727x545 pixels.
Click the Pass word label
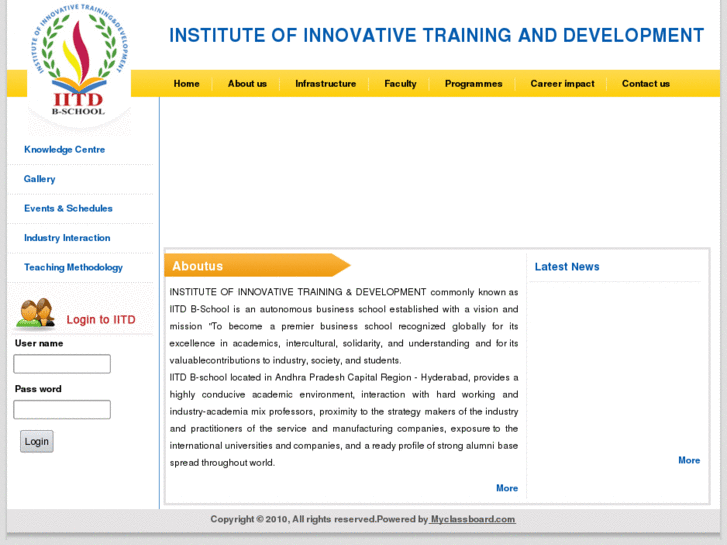[x=38, y=389]
